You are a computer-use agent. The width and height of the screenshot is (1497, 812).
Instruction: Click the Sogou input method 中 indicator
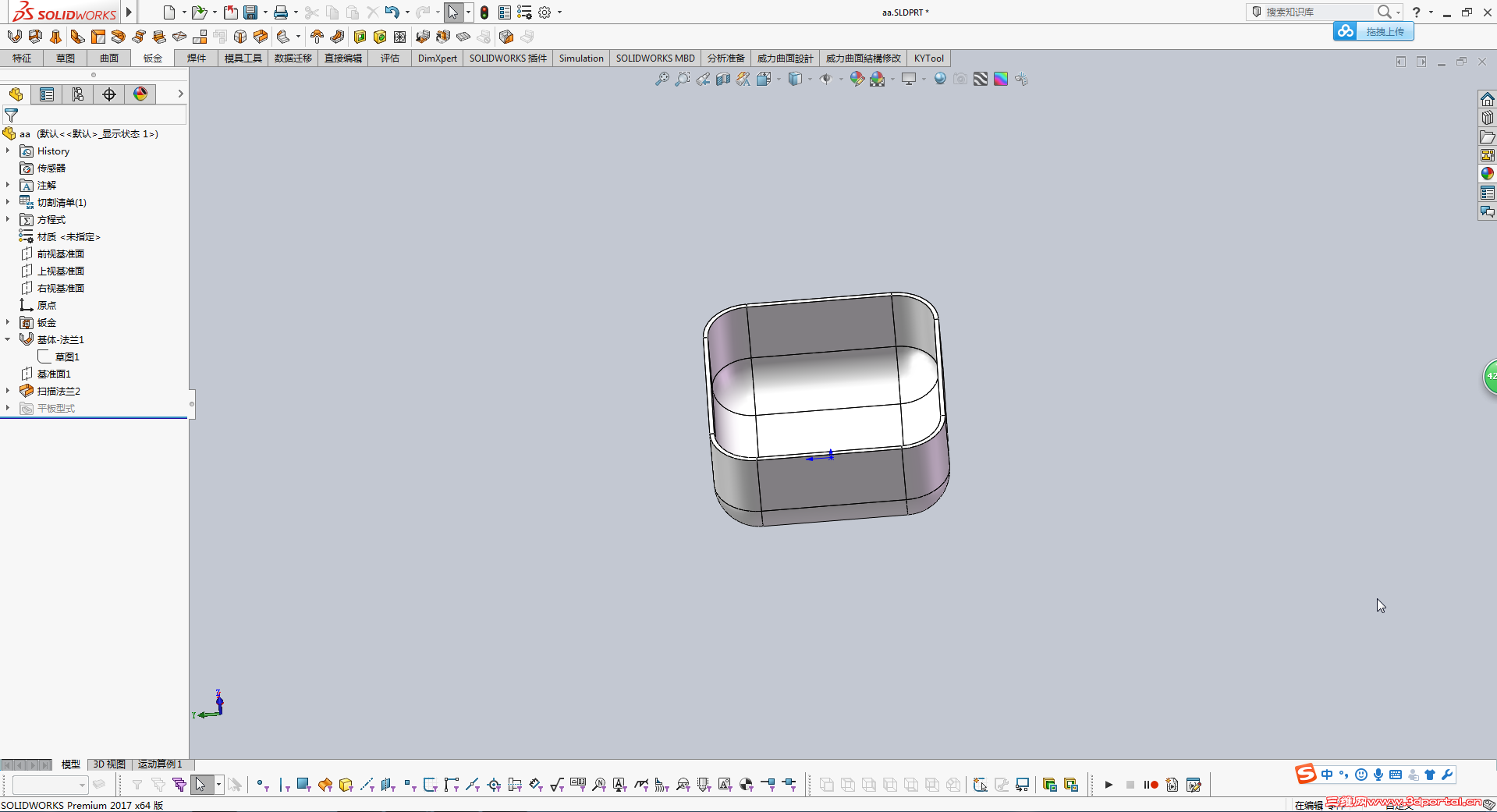[x=1327, y=775]
